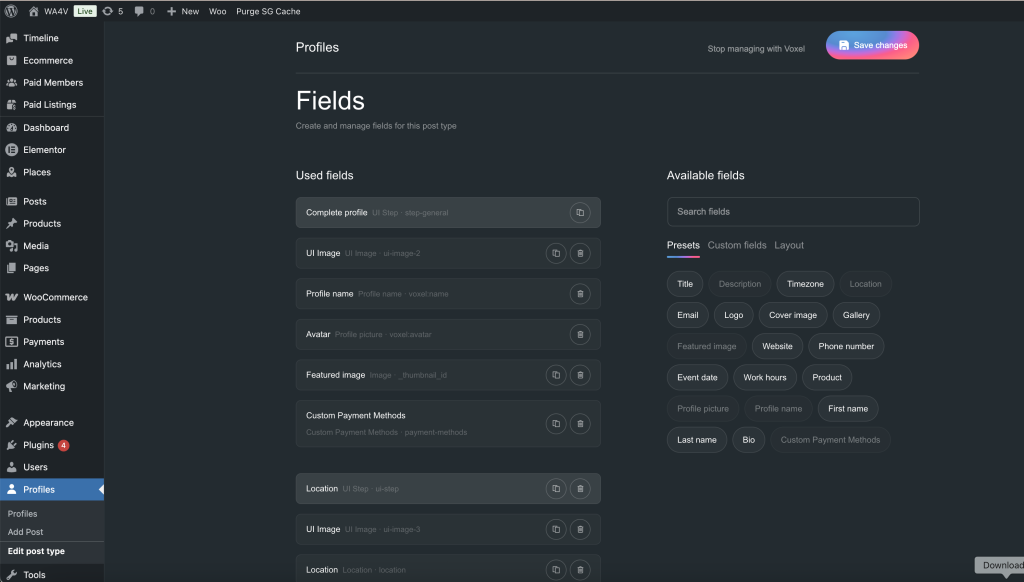The image size is (1024, 582).
Task: Delete the UI Image ui-image-2 field
Action: coord(580,254)
